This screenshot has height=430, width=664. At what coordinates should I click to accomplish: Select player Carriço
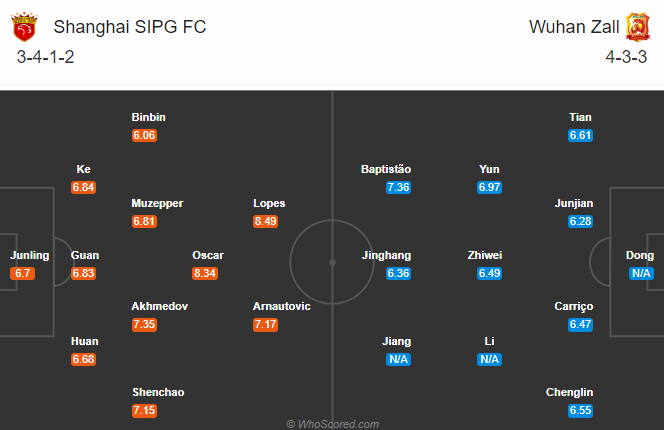coord(574,306)
